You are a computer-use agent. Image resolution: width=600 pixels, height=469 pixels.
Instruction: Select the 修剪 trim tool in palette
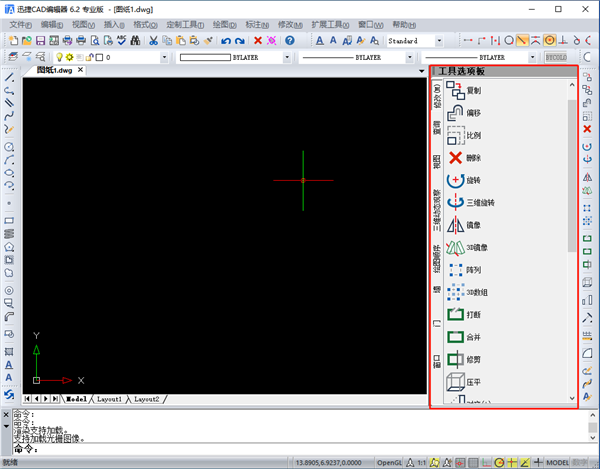pos(464,360)
